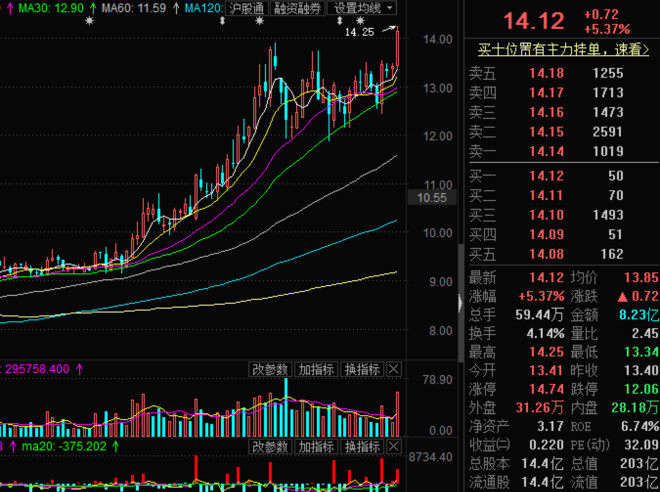Click the ma20: -375.202 indicator label
Image resolution: width=660 pixels, height=492 pixels.
(64, 446)
